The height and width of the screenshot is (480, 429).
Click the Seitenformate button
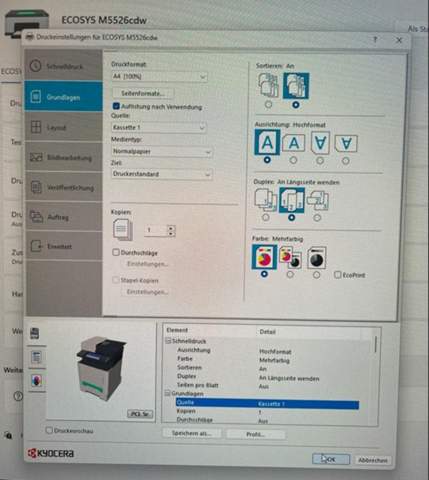point(143,93)
